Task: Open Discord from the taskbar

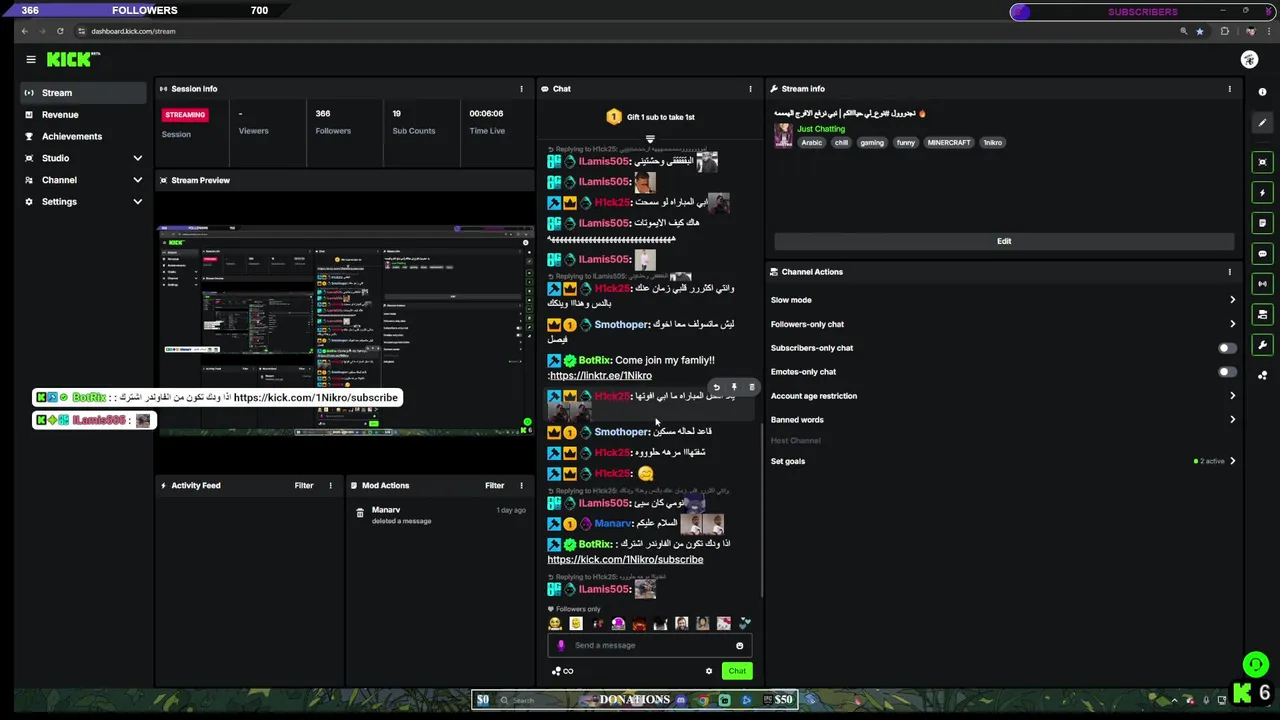Action: pyautogui.click(x=681, y=700)
